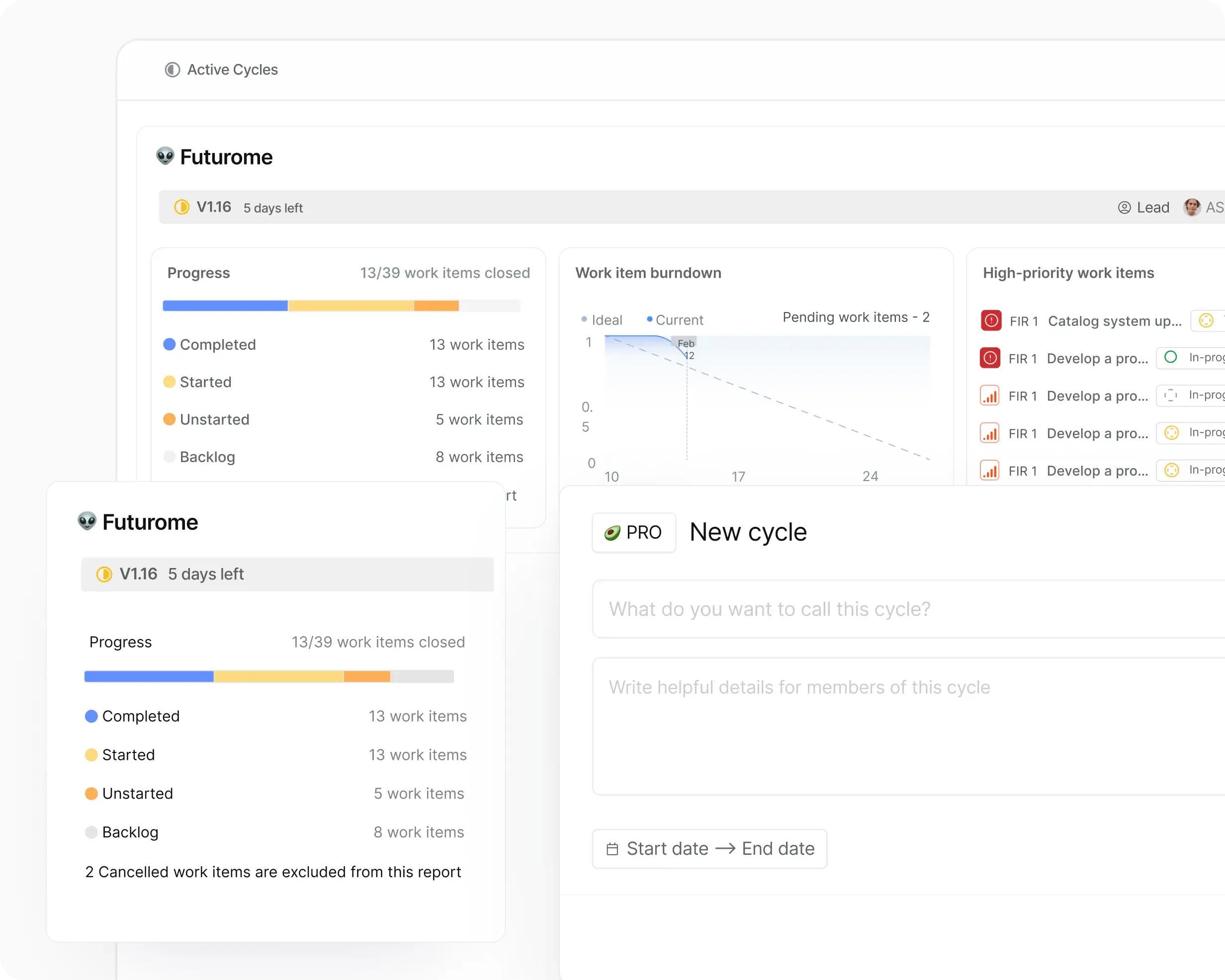Click the alien emoji beside top Futurome title
1225x980 pixels.
coord(165,156)
